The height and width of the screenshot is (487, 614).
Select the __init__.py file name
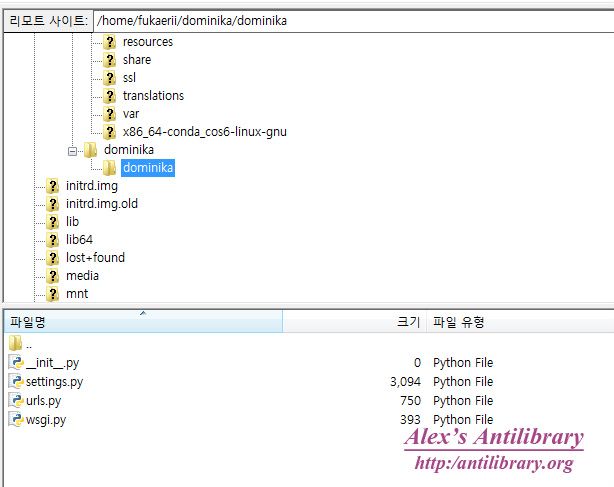52,363
